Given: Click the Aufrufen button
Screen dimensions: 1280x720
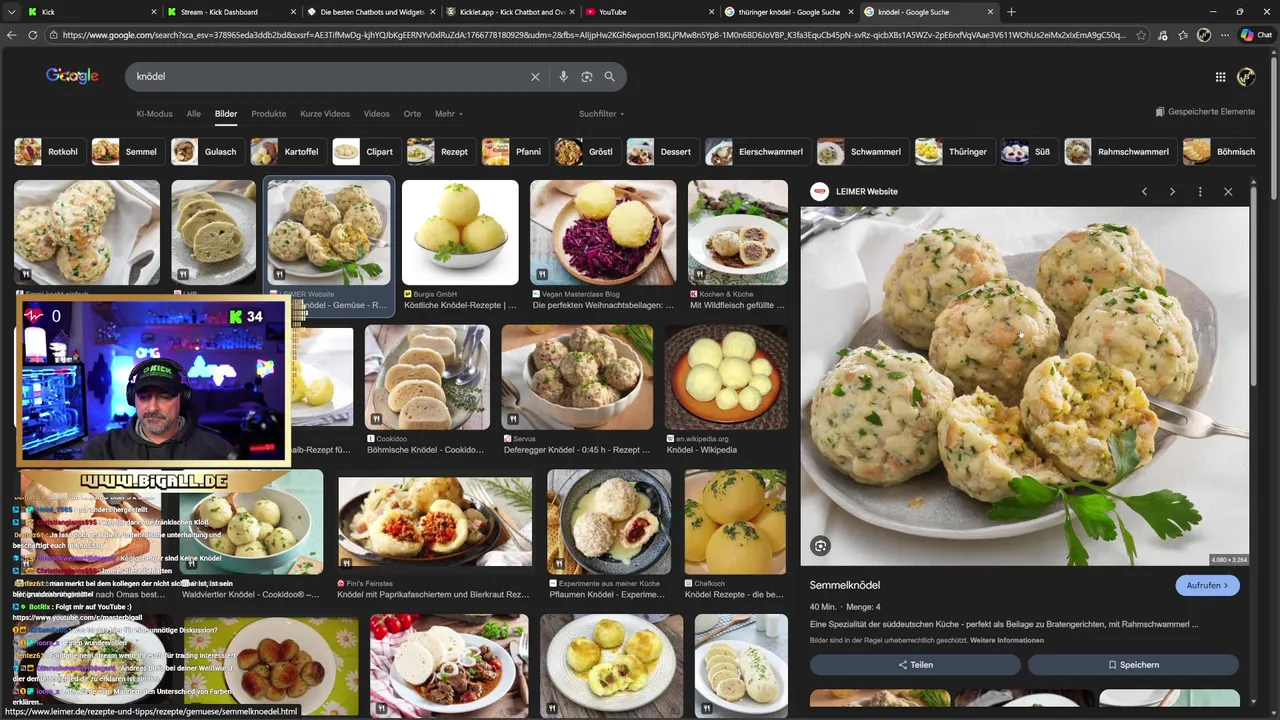Looking at the screenshot, I should 1207,585.
